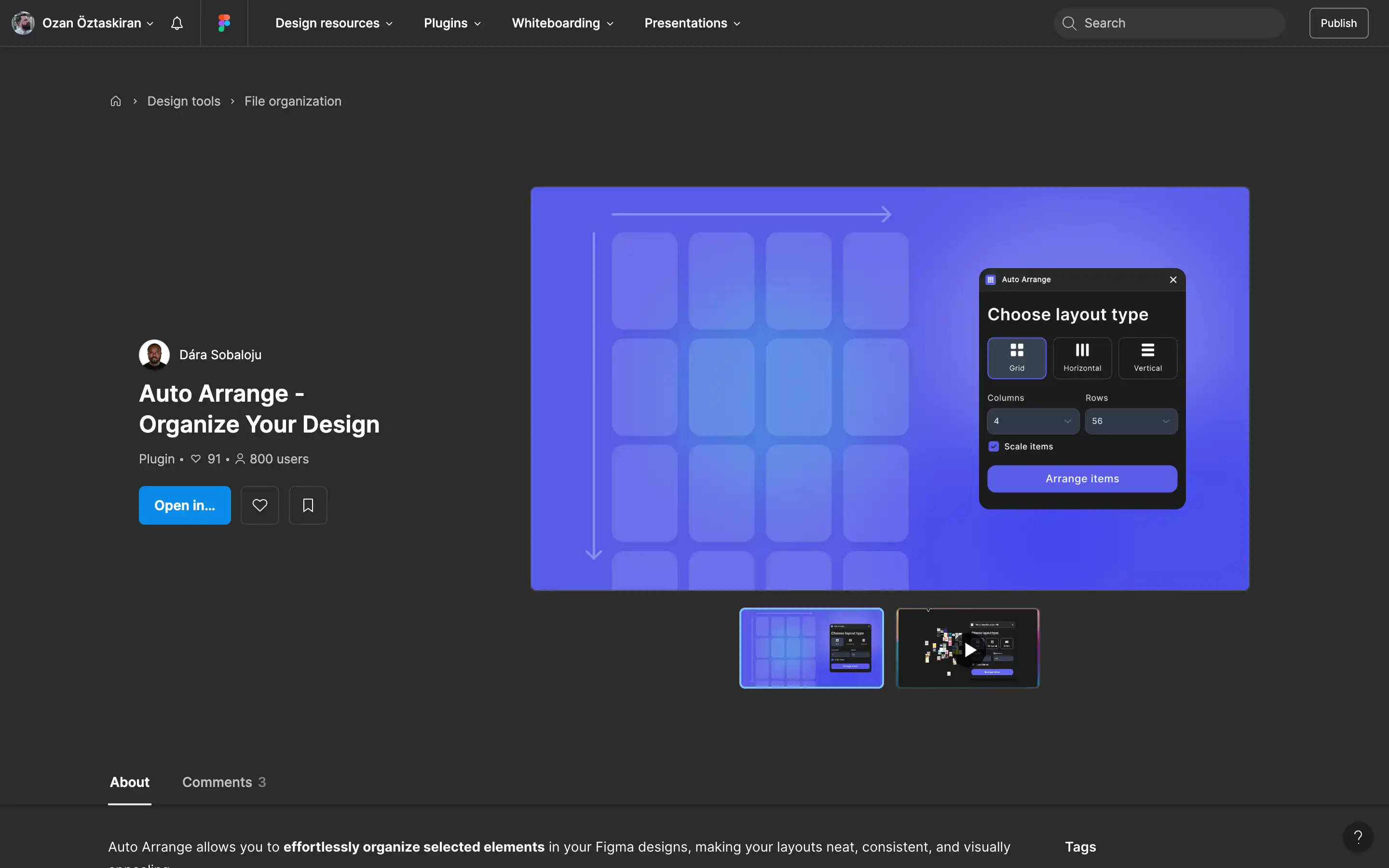Click the Auto Arrange plugin logo icon
Viewport: 1389px width, 868px height.
coord(990,280)
